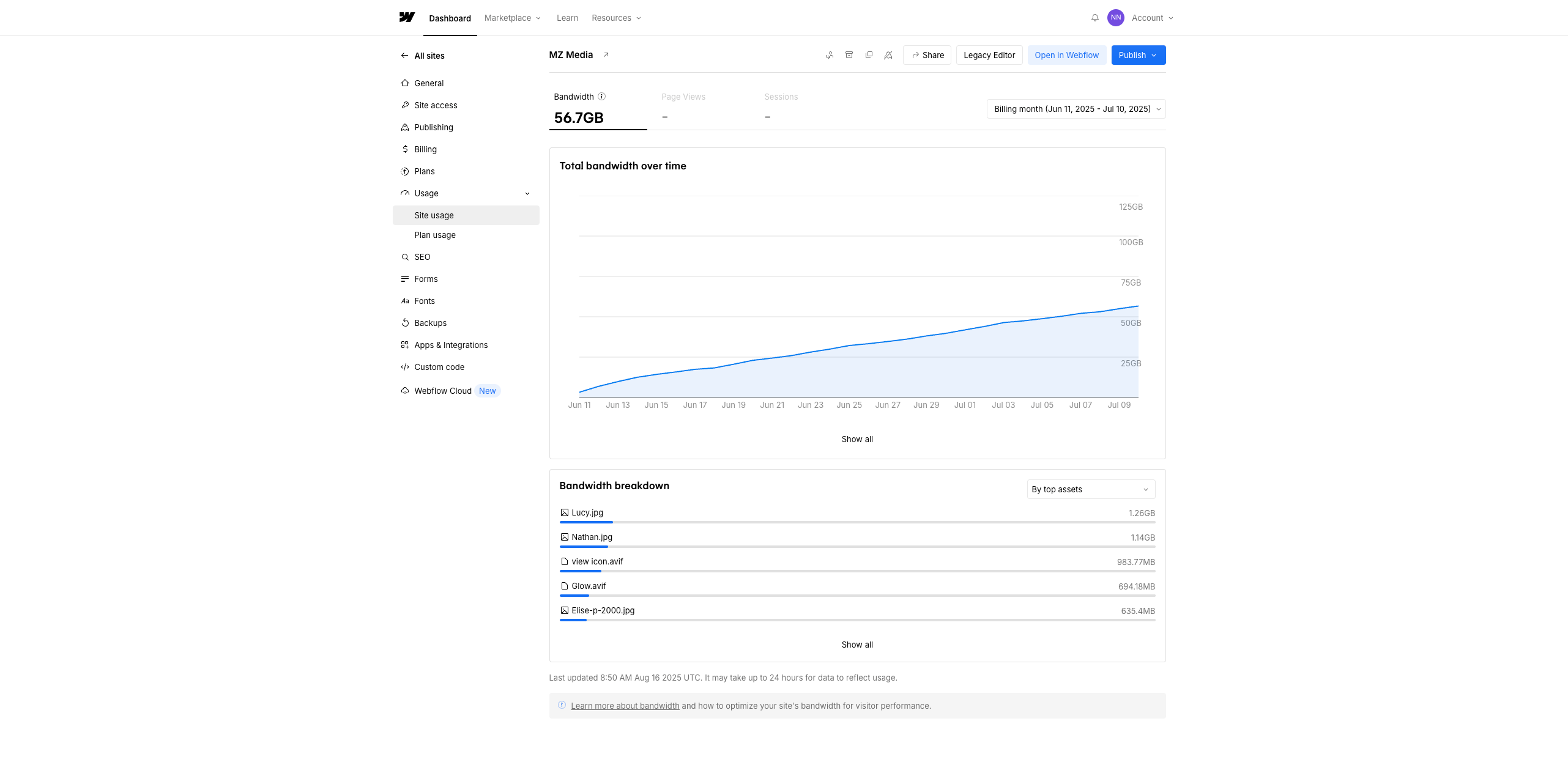Click the Bandwidth info icon
This screenshot has height=765, width=1568.
pos(601,97)
